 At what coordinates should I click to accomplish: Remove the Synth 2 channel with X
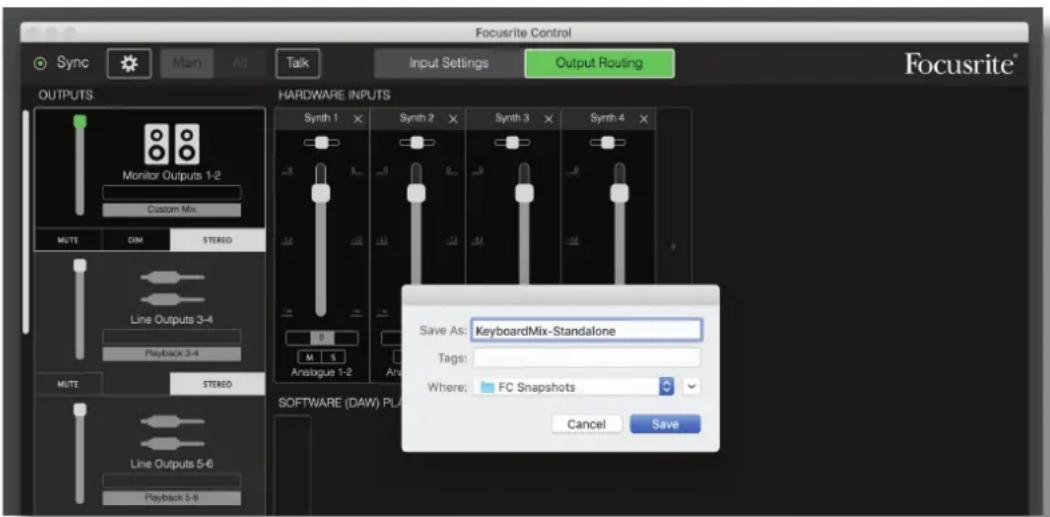[x=453, y=119]
